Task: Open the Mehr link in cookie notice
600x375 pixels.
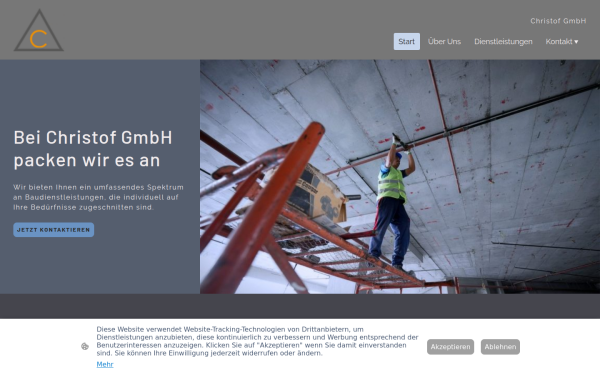Action: pyautogui.click(x=105, y=364)
